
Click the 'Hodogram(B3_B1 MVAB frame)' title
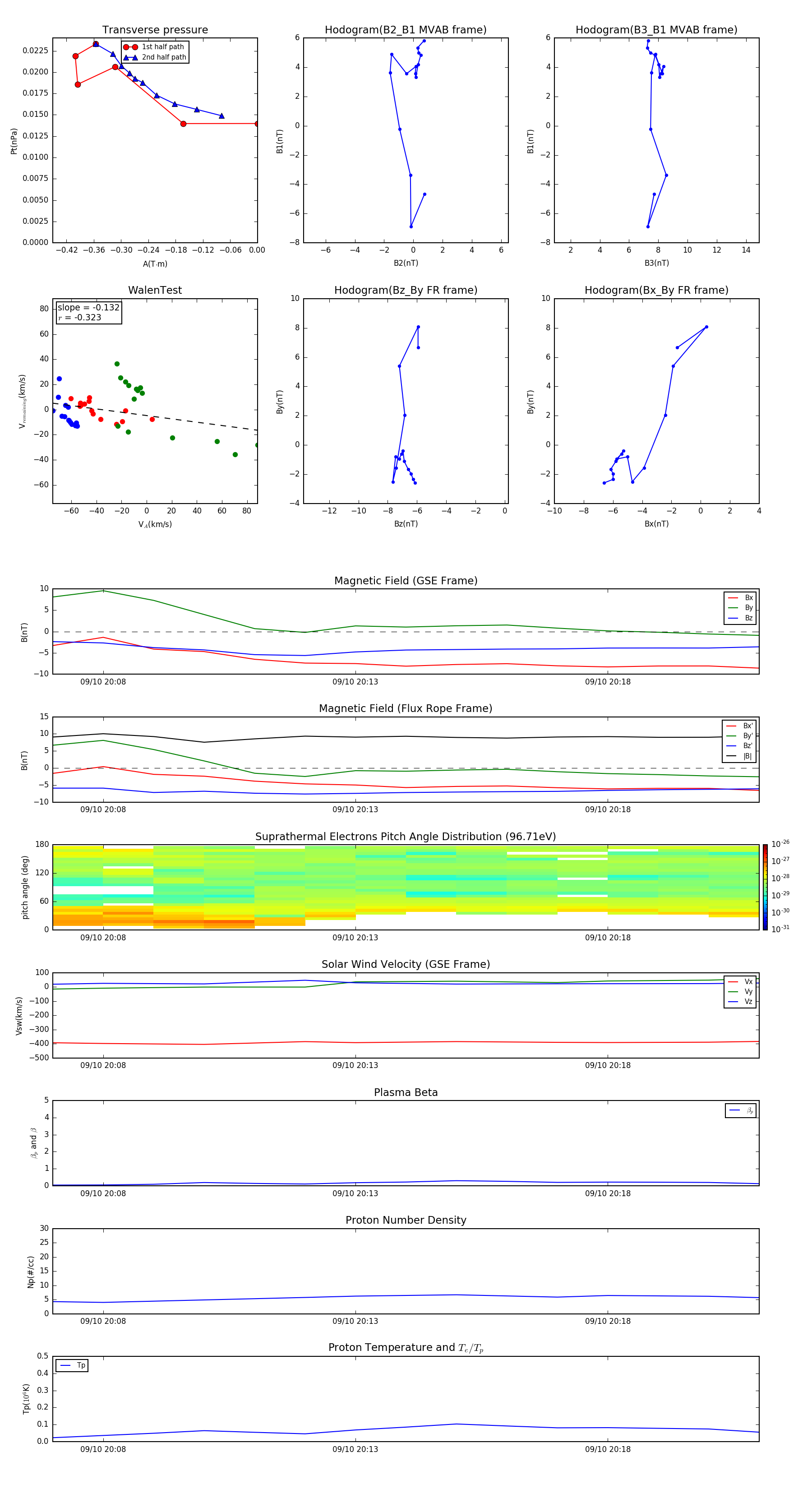pos(656,30)
